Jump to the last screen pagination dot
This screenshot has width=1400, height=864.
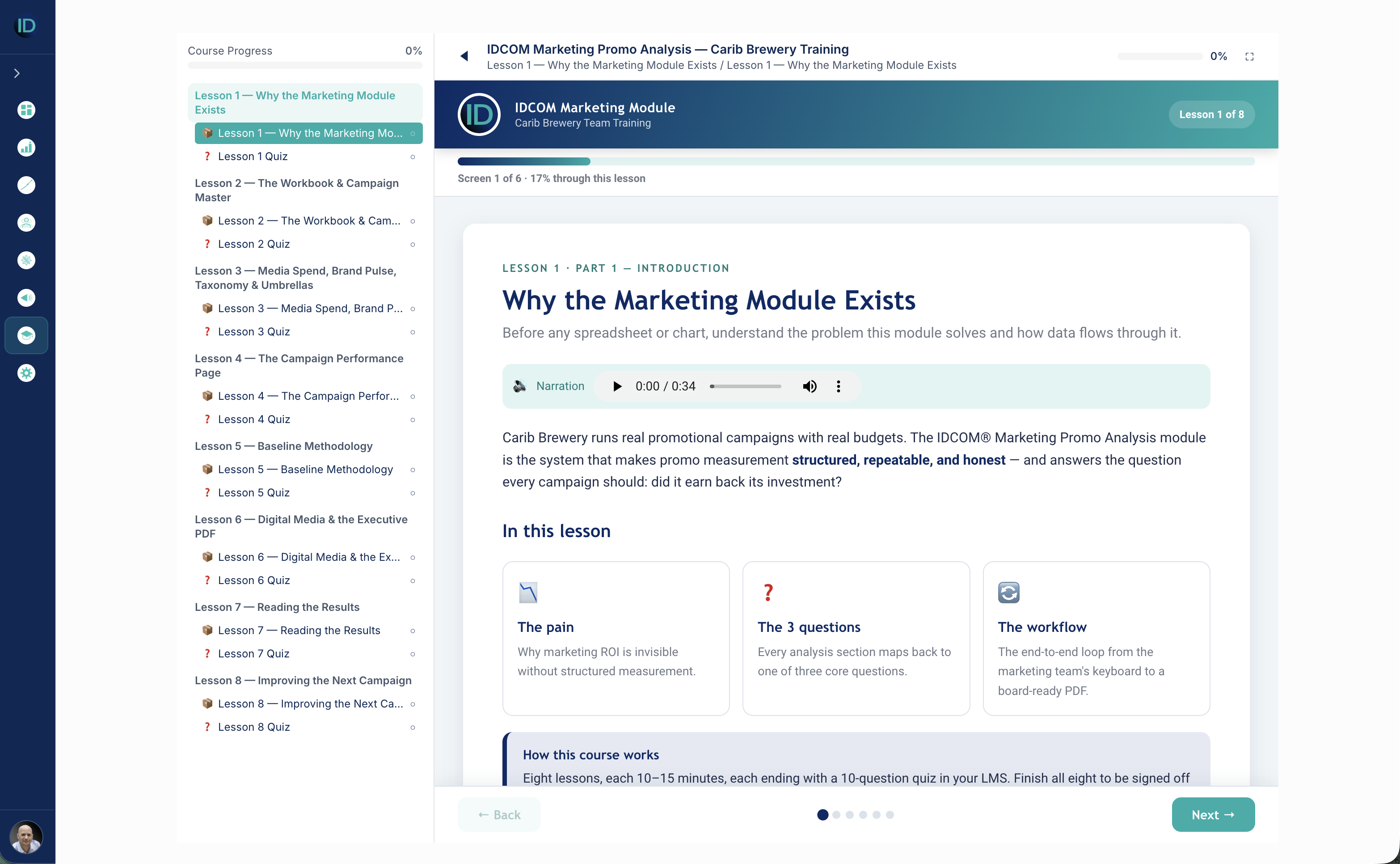click(890, 815)
